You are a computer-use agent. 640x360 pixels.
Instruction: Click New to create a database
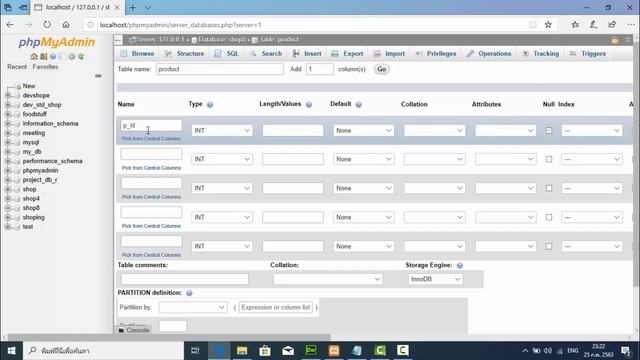click(x=29, y=86)
